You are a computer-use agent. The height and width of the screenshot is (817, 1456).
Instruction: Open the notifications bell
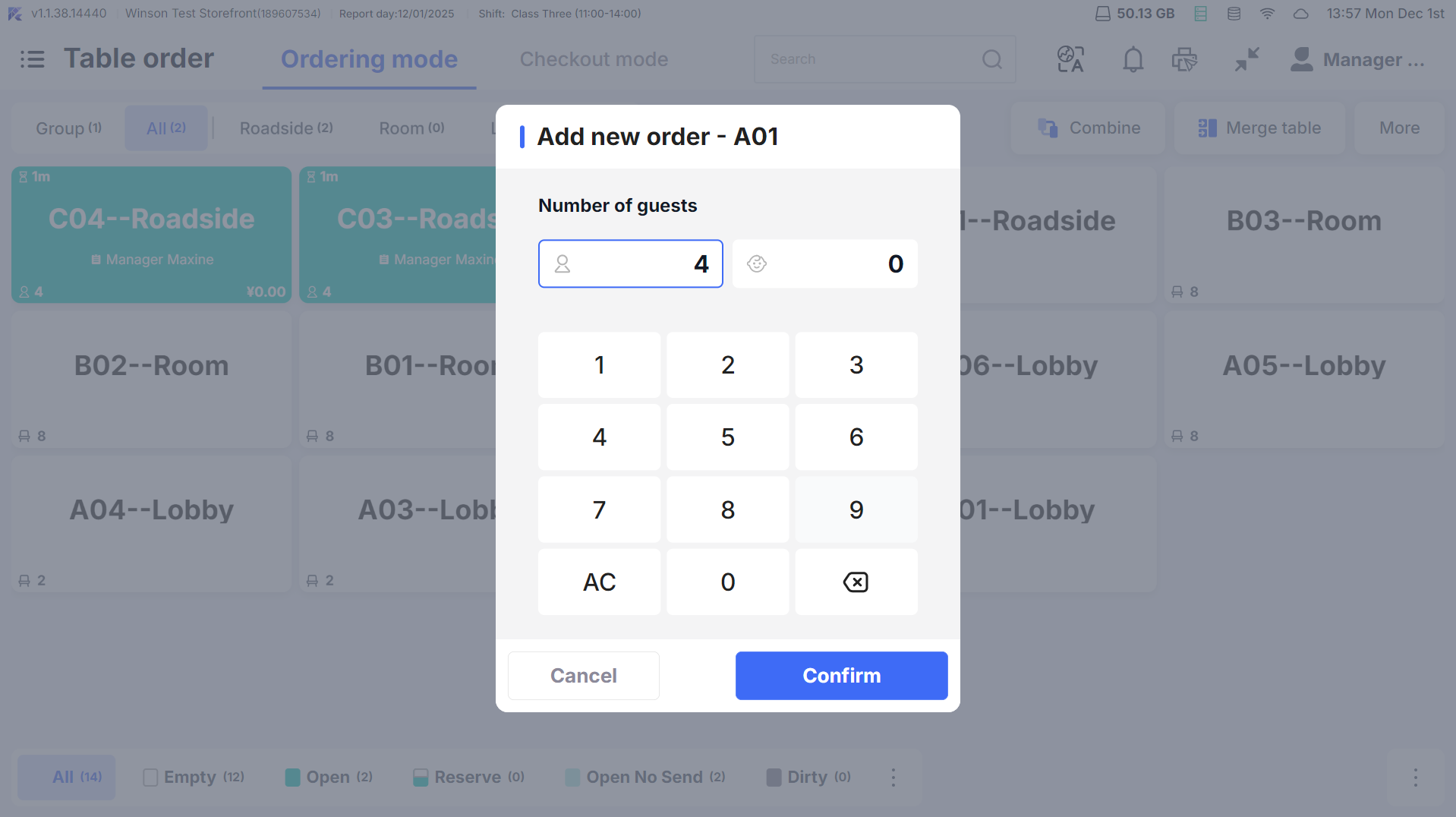(1133, 59)
